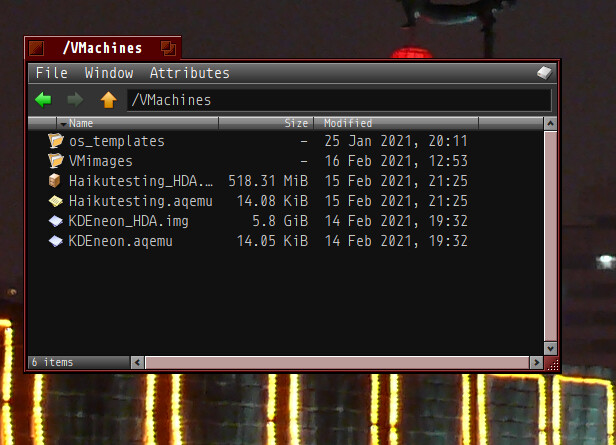Sort by the Modified column header
The height and width of the screenshot is (445, 616).
(x=396, y=123)
